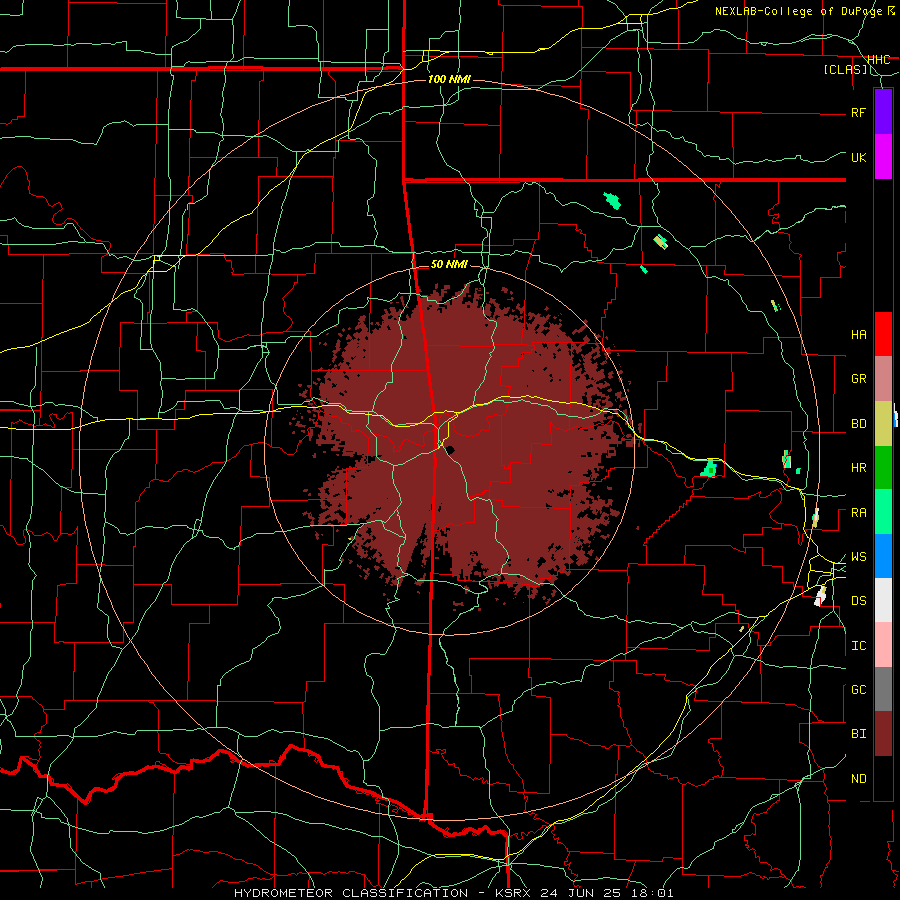Click the HHC product code text

coord(878,59)
